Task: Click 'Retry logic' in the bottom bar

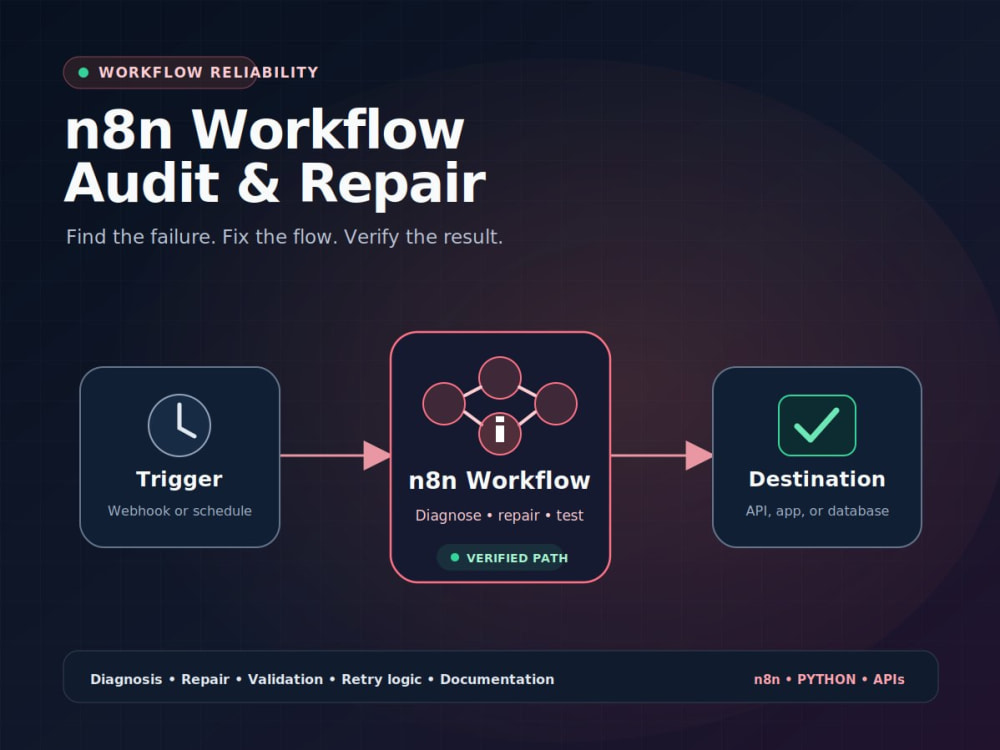Action: pos(381,679)
